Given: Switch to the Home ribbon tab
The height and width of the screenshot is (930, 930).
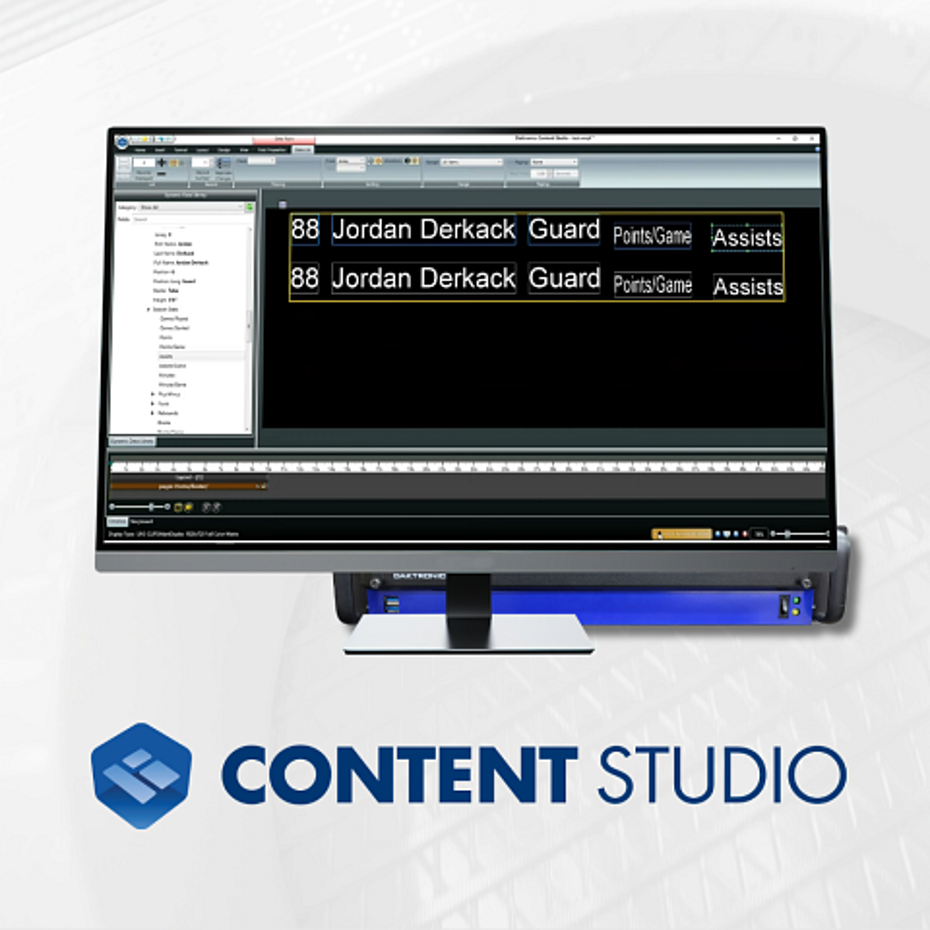Looking at the screenshot, I should coord(140,150).
